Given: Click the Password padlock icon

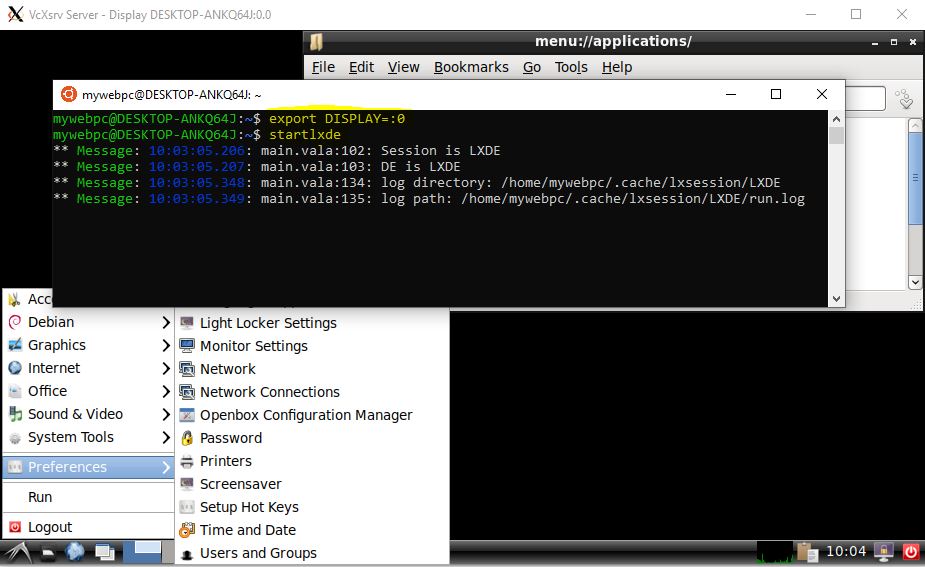Looking at the screenshot, I should tap(187, 438).
